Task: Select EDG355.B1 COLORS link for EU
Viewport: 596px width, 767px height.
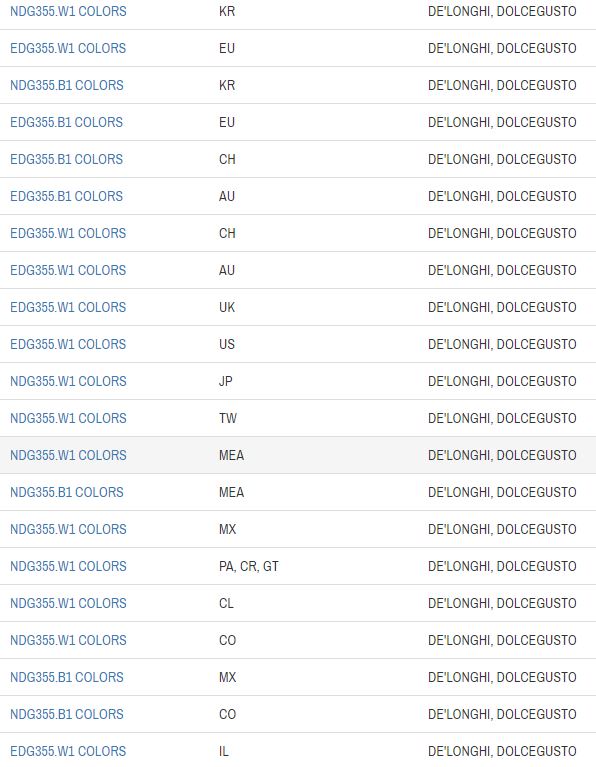Action: [x=67, y=122]
